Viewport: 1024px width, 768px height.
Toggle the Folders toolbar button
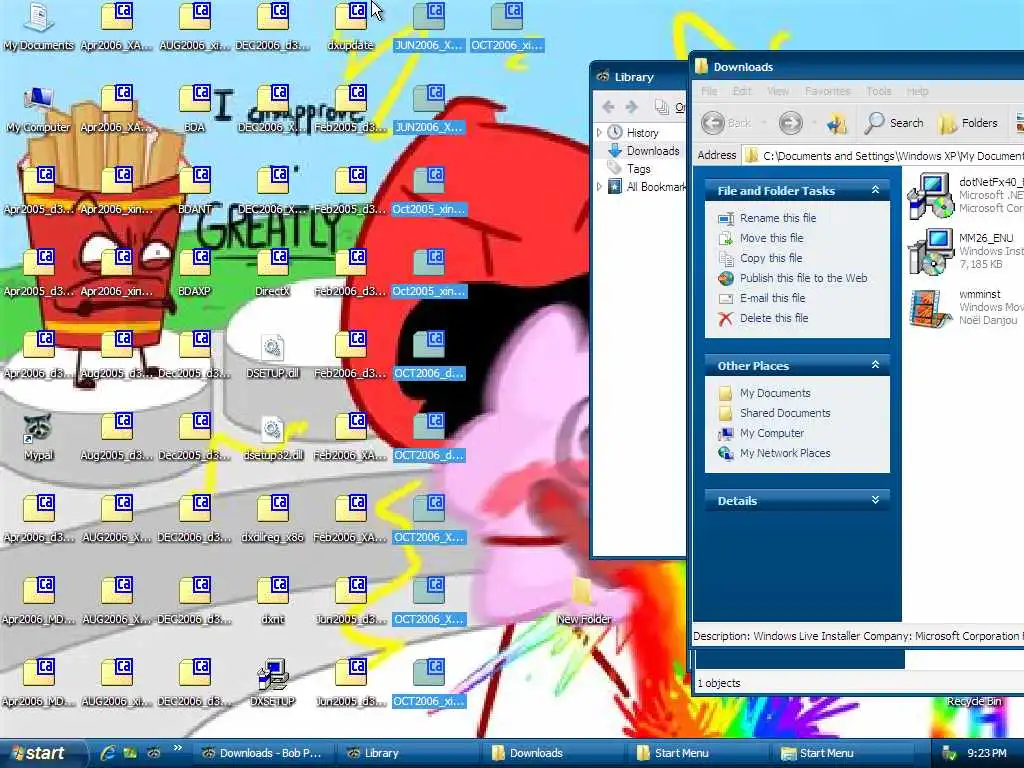click(x=968, y=123)
